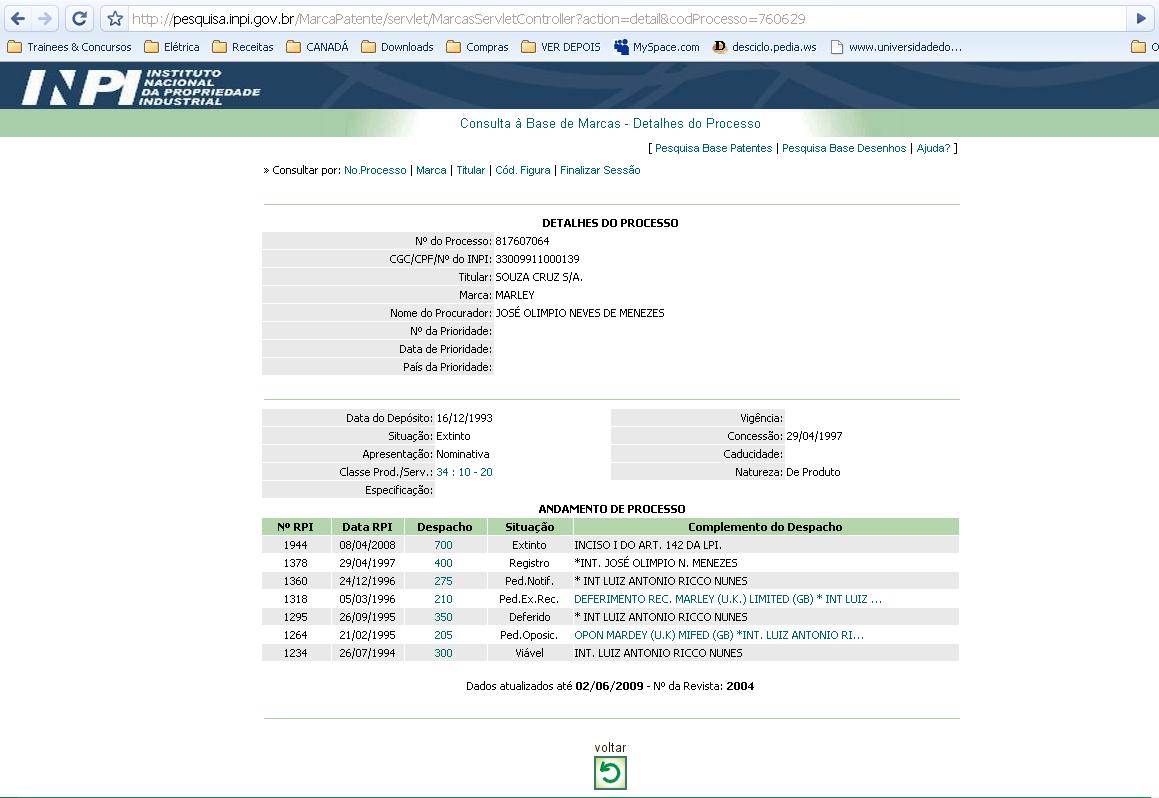This screenshot has height=798, width=1159.
Task: Open the desciclo.pedia.ws bookmark
Action: (x=765, y=47)
